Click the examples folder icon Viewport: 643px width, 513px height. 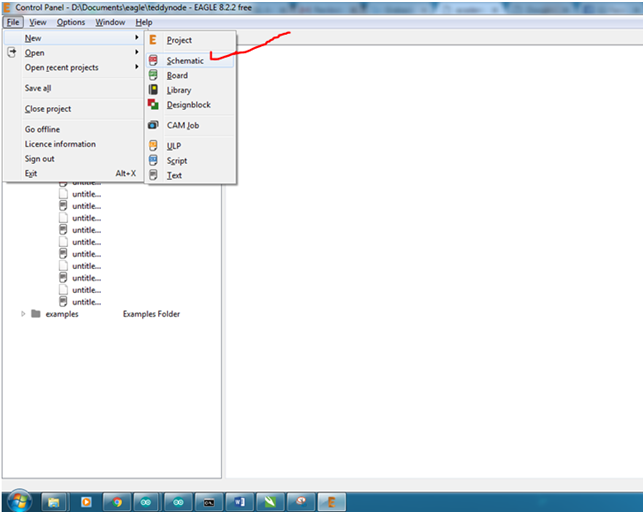tap(36, 314)
